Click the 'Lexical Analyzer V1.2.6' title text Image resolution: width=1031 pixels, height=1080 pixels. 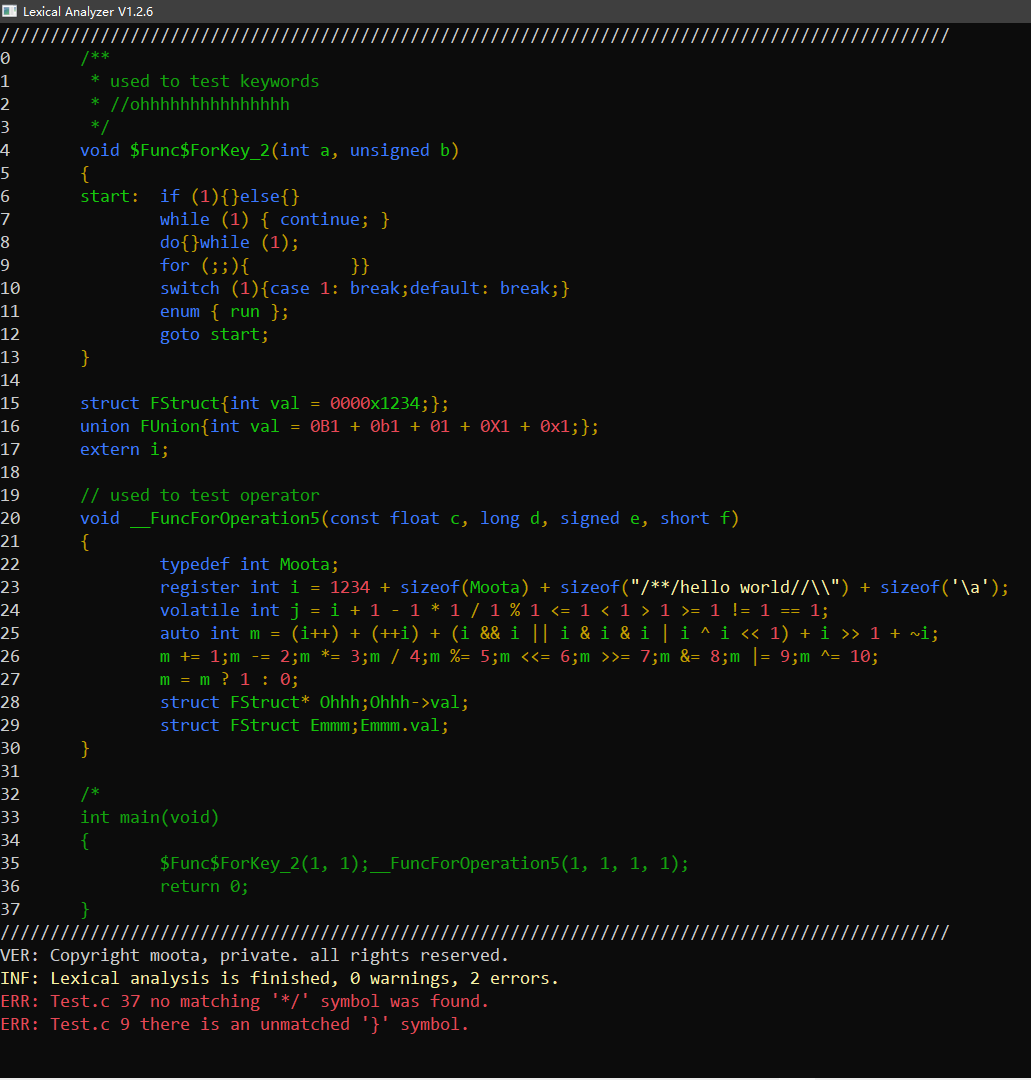tap(88, 12)
